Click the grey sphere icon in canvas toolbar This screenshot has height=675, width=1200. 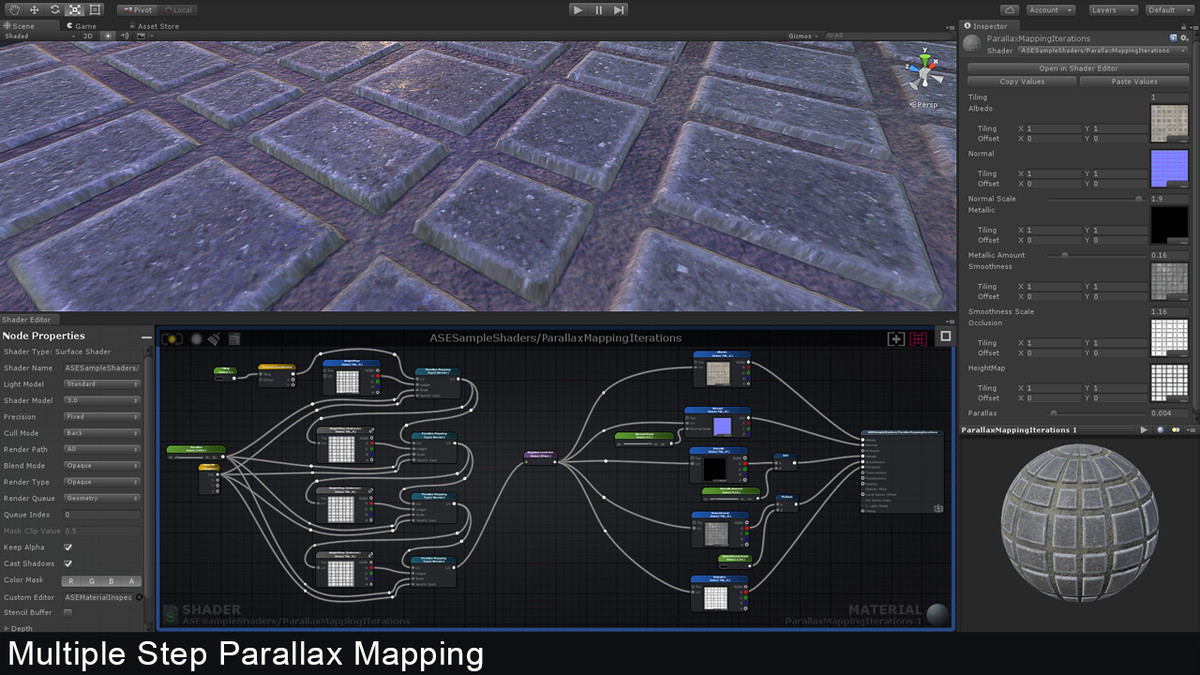pos(196,339)
